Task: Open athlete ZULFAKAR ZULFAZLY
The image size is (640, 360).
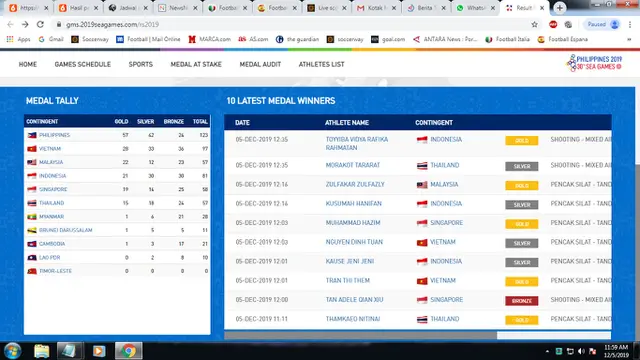Action: tap(355, 184)
